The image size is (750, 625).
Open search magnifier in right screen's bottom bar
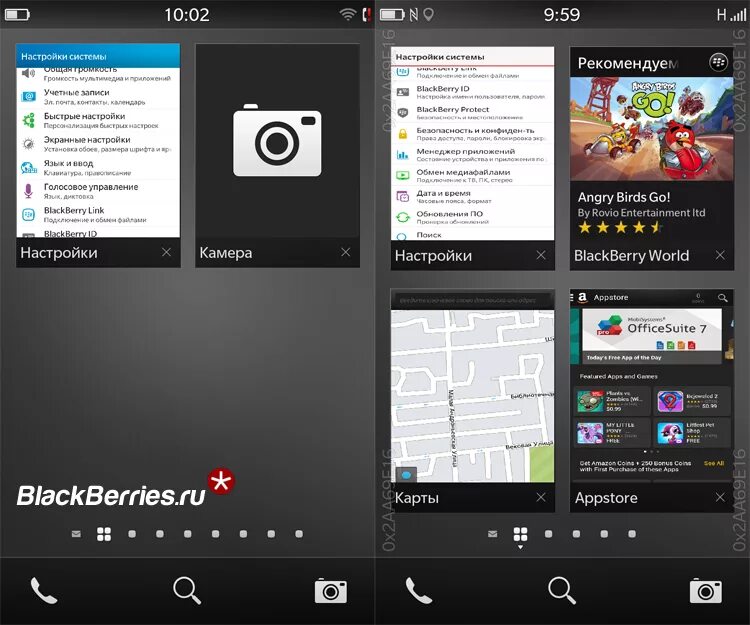(562, 590)
